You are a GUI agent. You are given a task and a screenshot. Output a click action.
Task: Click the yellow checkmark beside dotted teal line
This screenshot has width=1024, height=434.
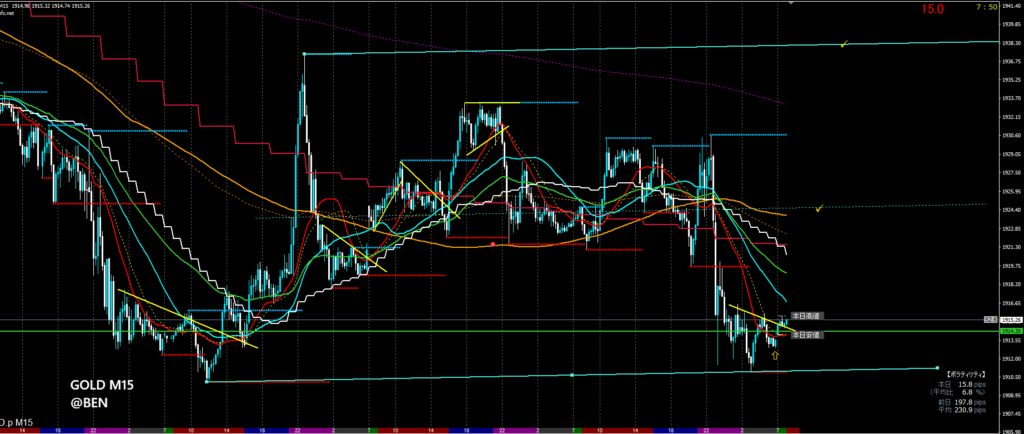pos(819,209)
